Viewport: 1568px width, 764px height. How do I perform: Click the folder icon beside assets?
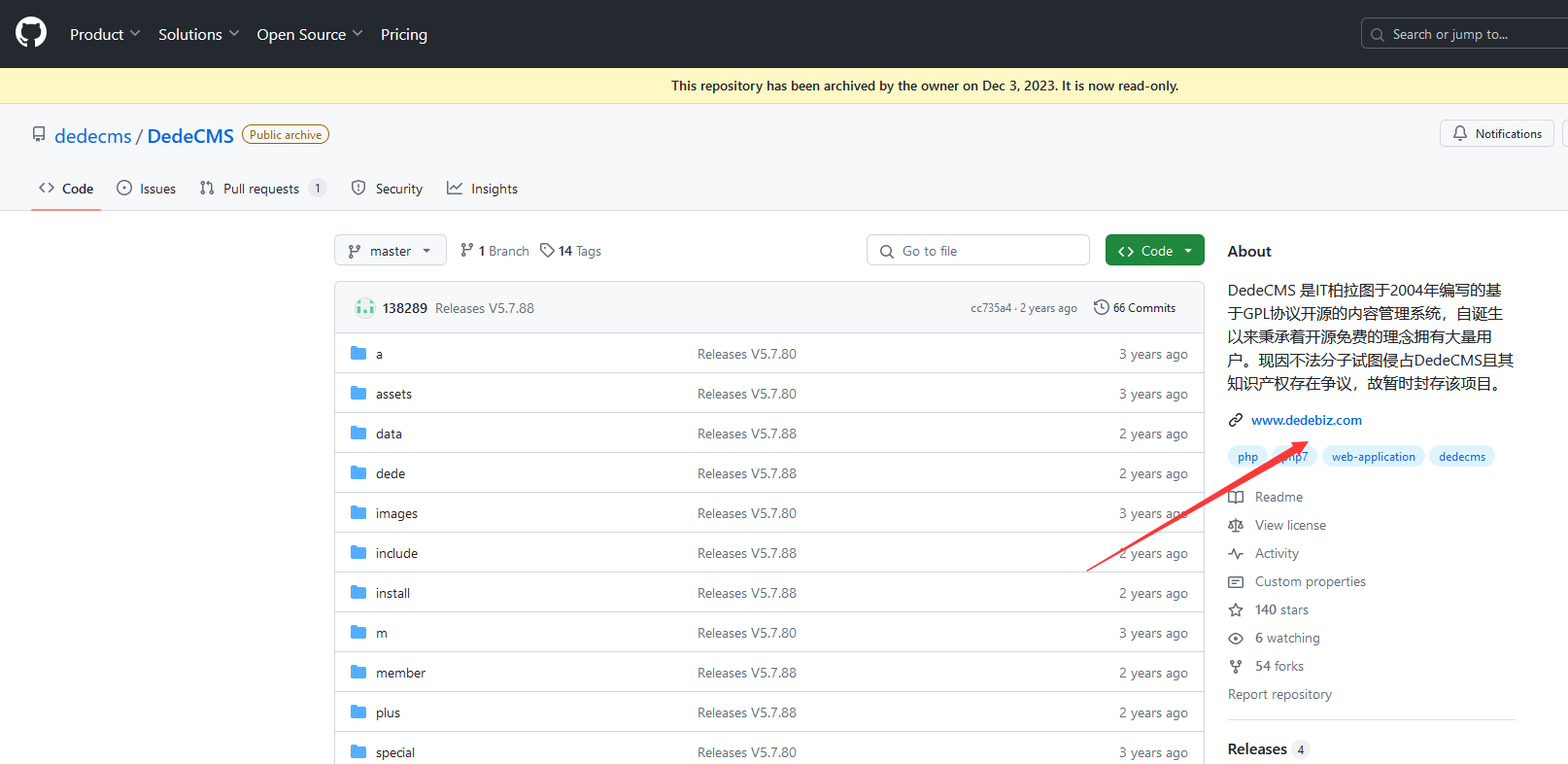point(358,394)
